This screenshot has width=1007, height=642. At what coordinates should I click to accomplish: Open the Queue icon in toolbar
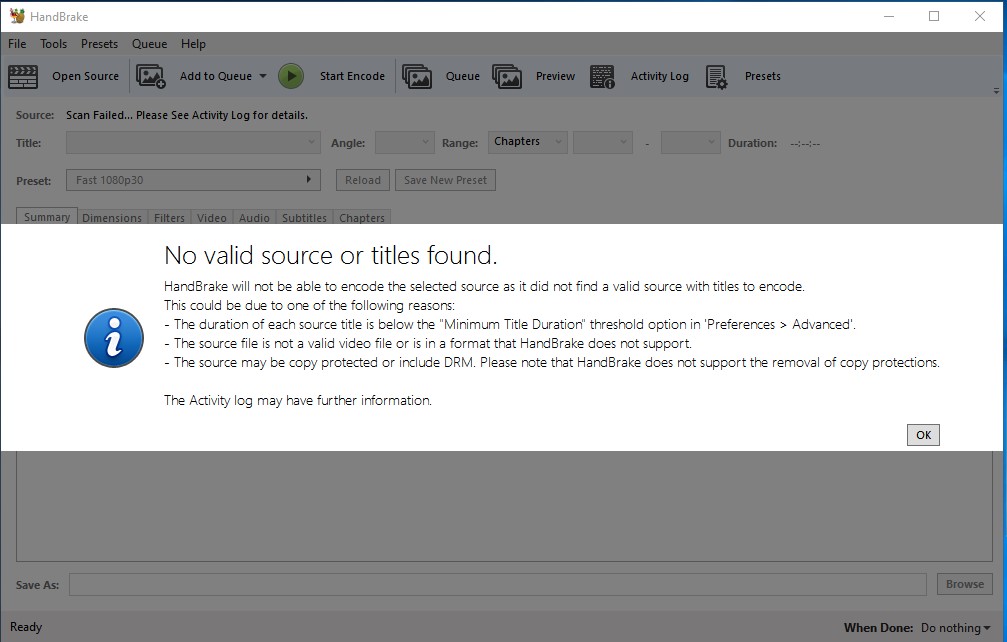click(417, 77)
